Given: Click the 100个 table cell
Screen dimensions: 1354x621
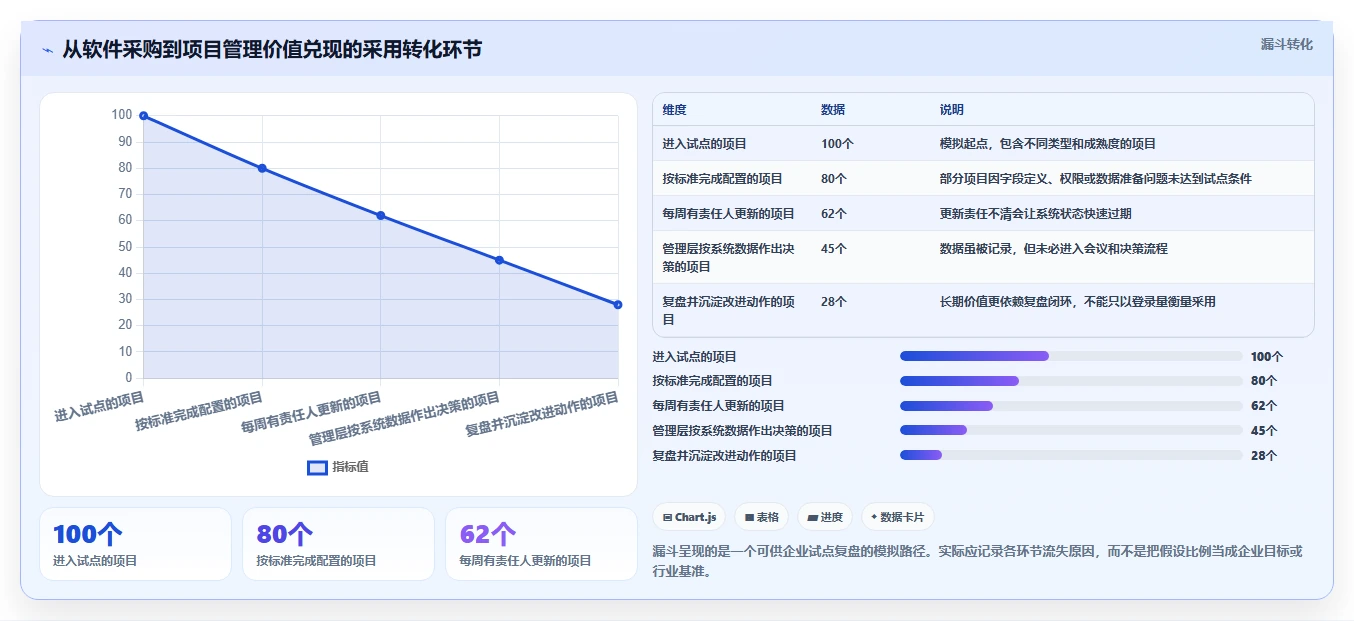Looking at the screenshot, I should 837,144.
